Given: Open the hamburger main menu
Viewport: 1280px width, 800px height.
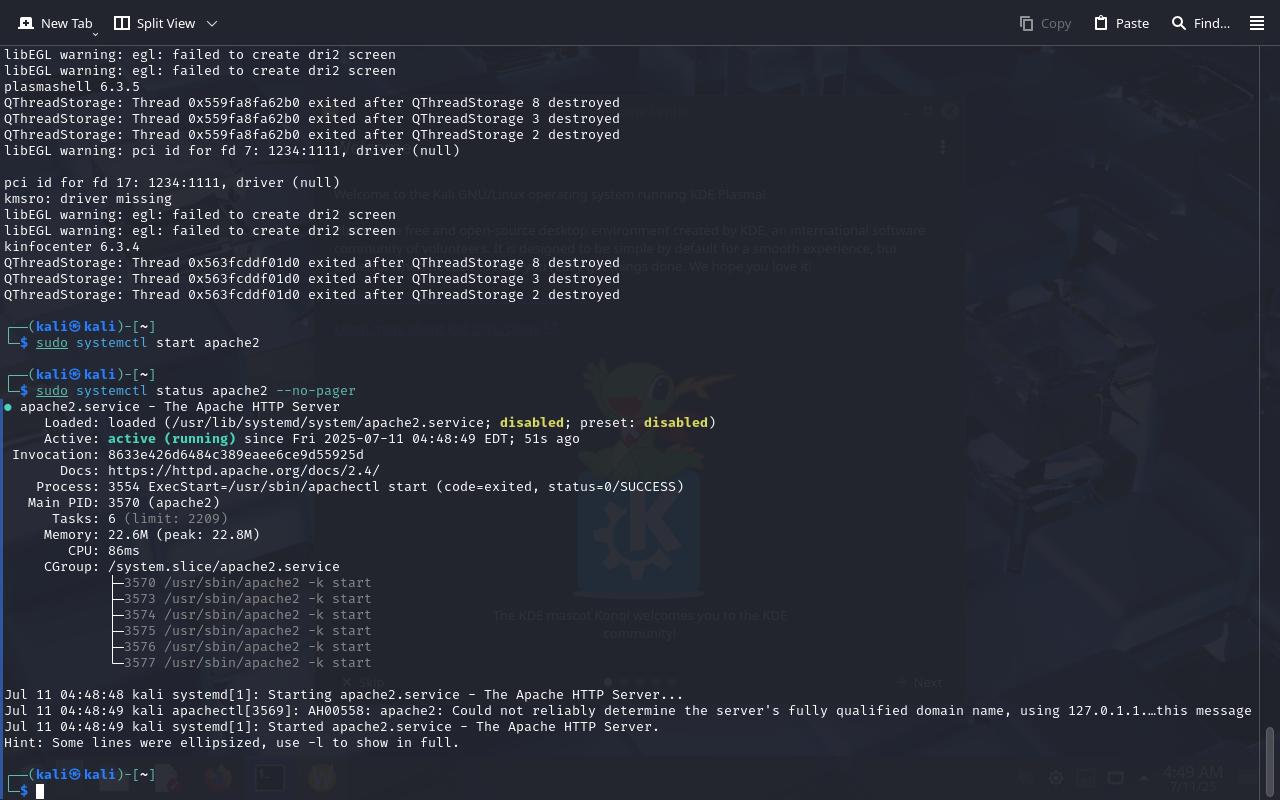Looking at the screenshot, I should click(x=1257, y=23).
